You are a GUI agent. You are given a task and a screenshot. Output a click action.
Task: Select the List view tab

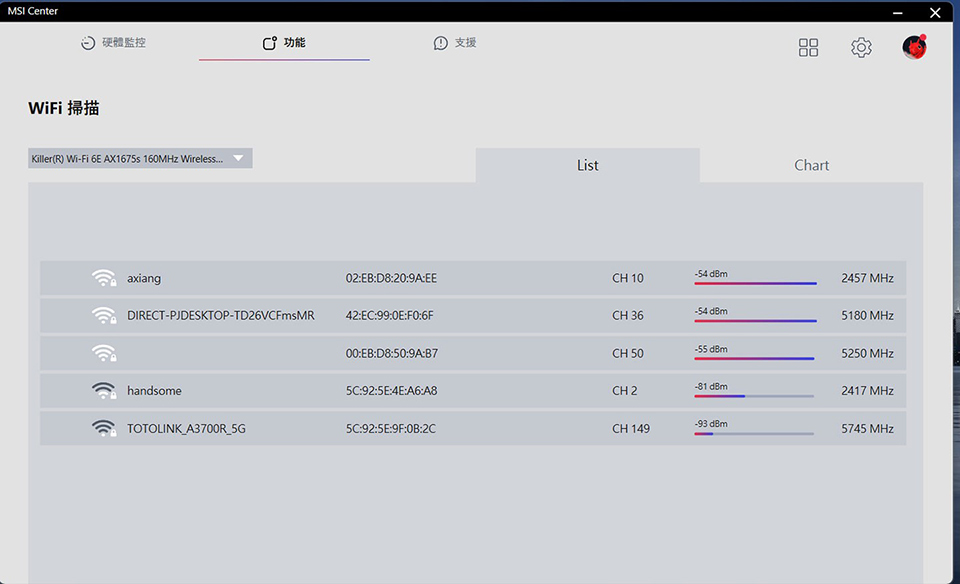pos(588,165)
